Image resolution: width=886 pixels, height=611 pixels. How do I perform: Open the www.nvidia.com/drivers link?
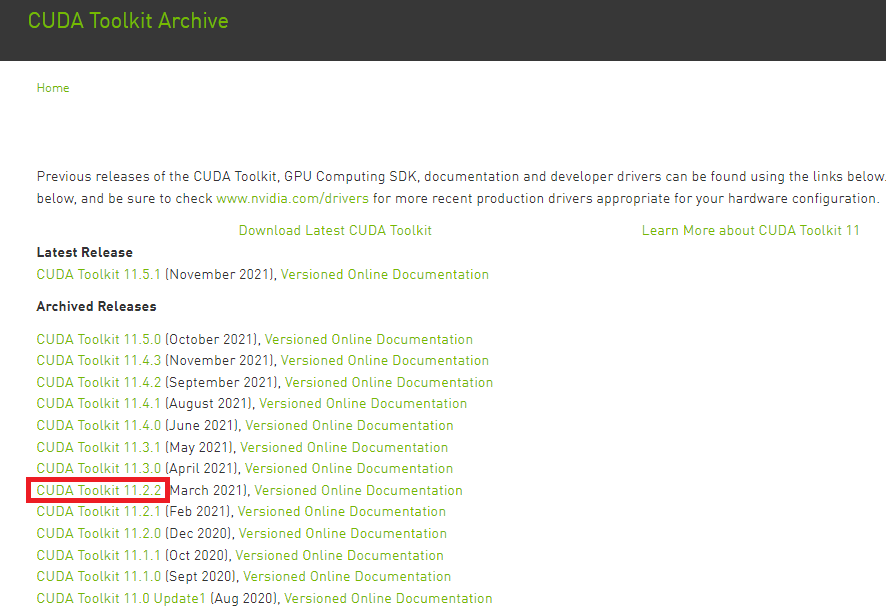(292, 199)
